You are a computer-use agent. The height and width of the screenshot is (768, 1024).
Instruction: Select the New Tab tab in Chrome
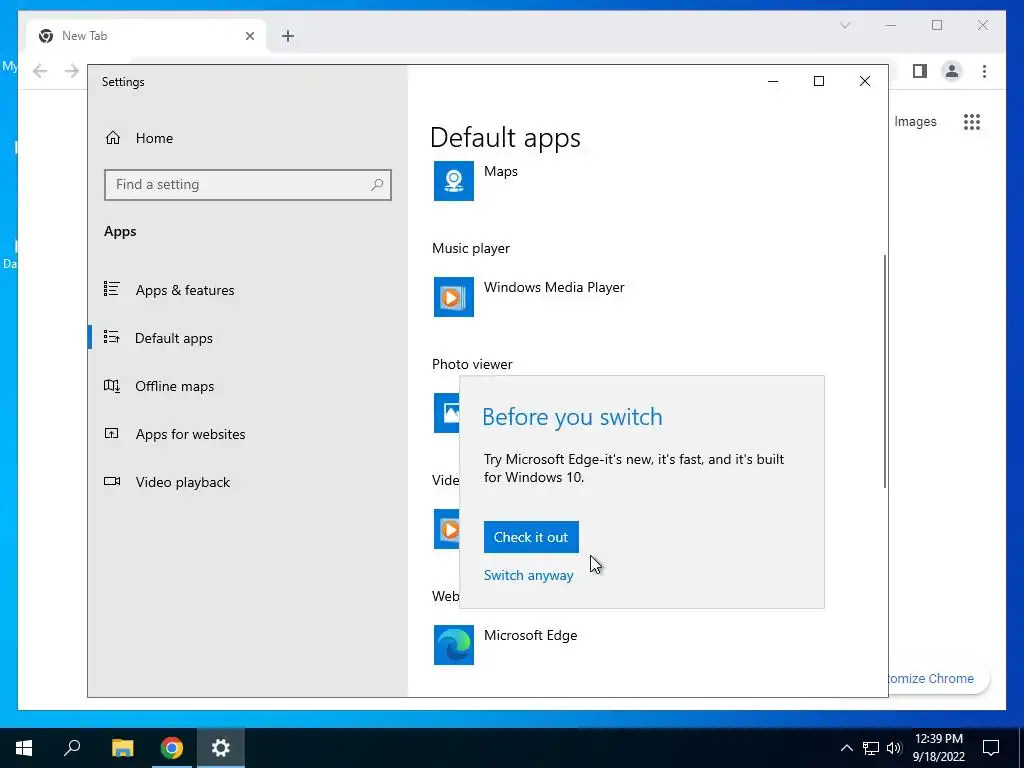pyautogui.click(x=146, y=36)
